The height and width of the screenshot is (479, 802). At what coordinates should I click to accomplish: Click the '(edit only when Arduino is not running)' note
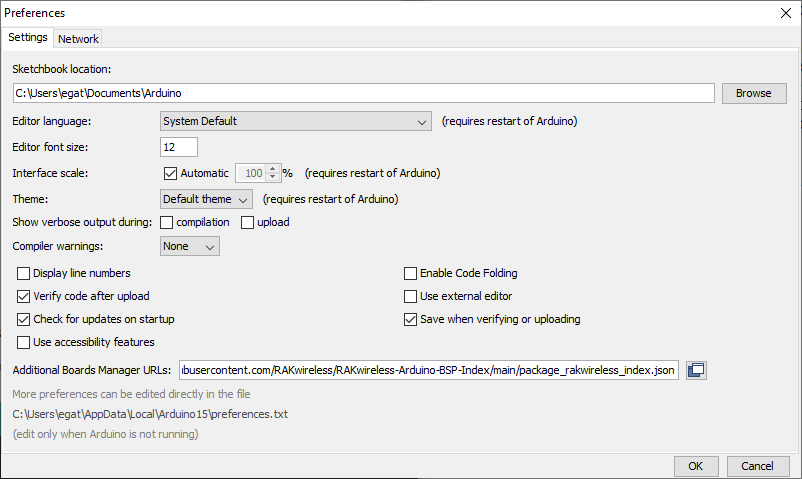[x=105, y=434]
